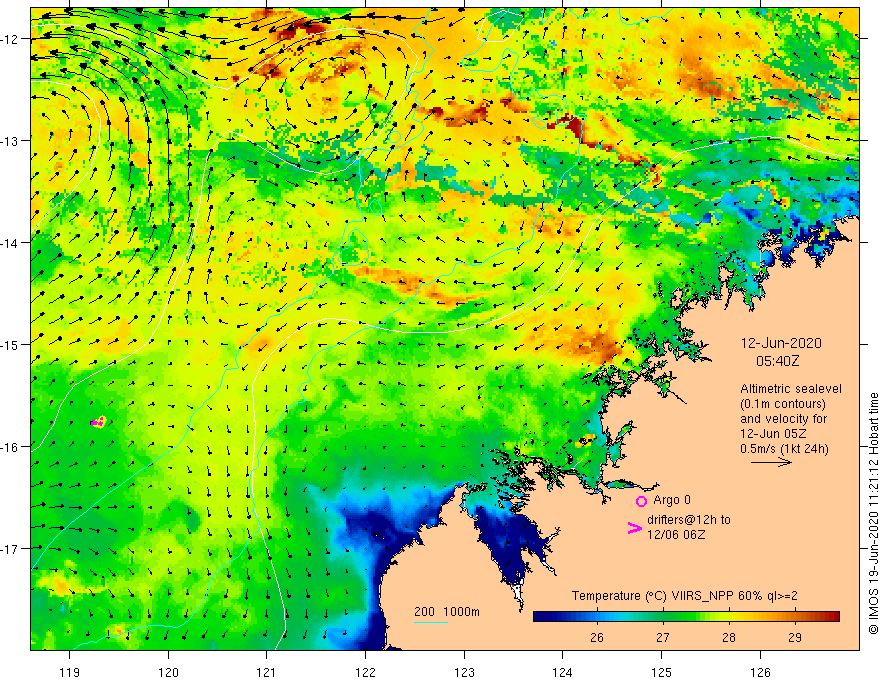The height and width of the screenshot is (680, 880).
Task: Click the '28' temperature scale value
Action: click(728, 637)
